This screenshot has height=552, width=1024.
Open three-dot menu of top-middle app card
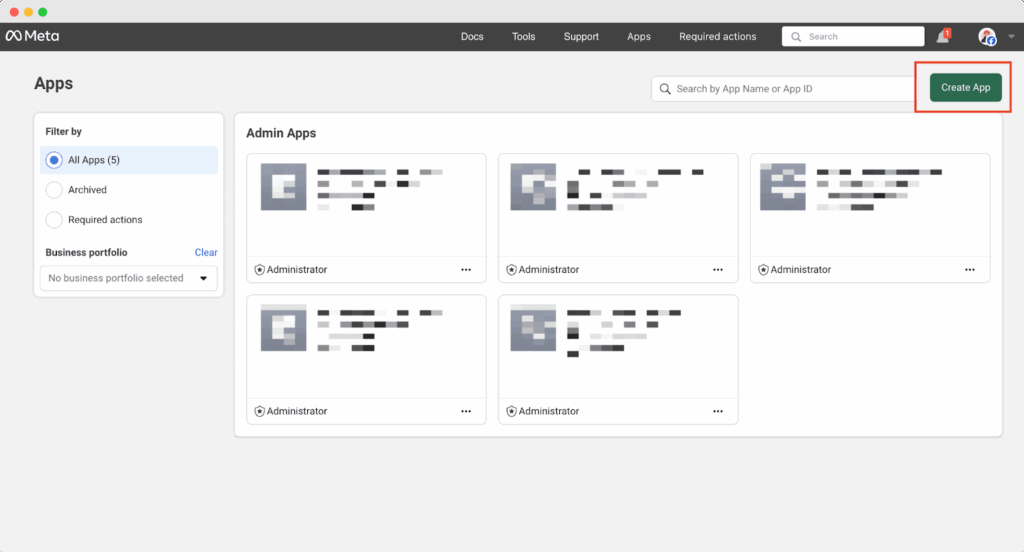click(x=718, y=270)
